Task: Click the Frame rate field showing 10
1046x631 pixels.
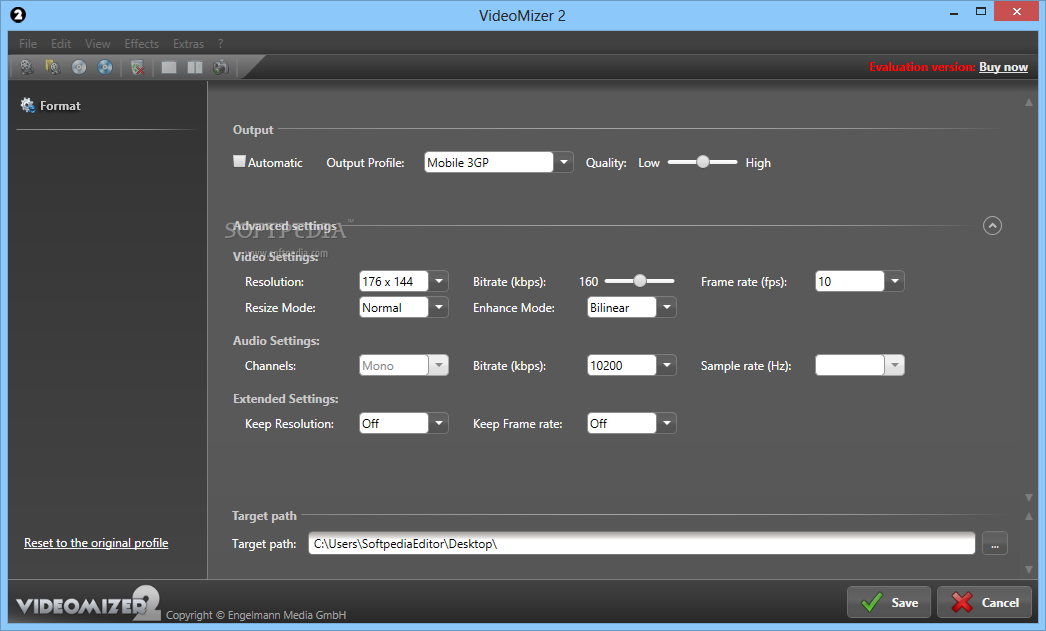Action: click(x=850, y=281)
